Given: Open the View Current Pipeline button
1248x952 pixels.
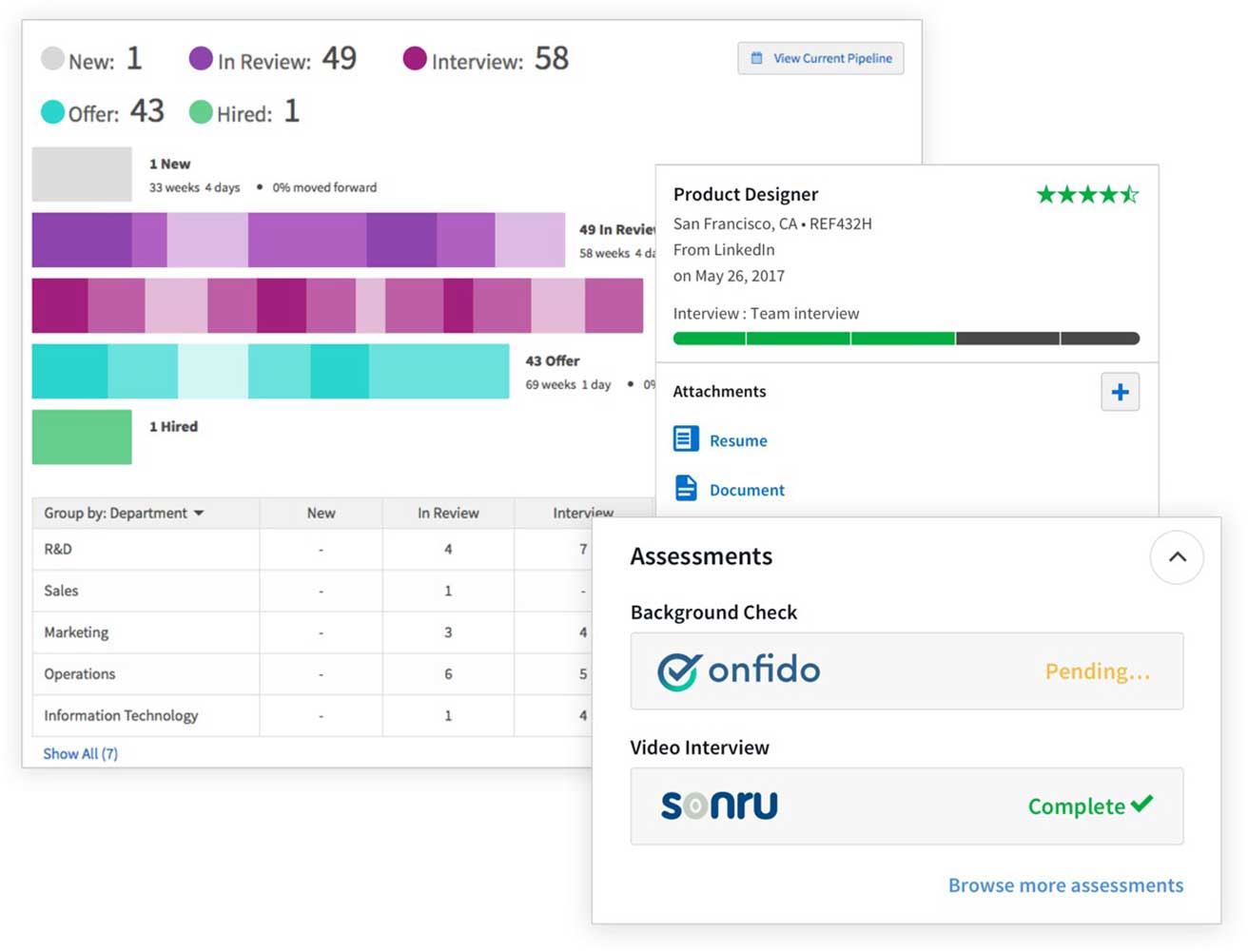Looking at the screenshot, I should point(821,58).
